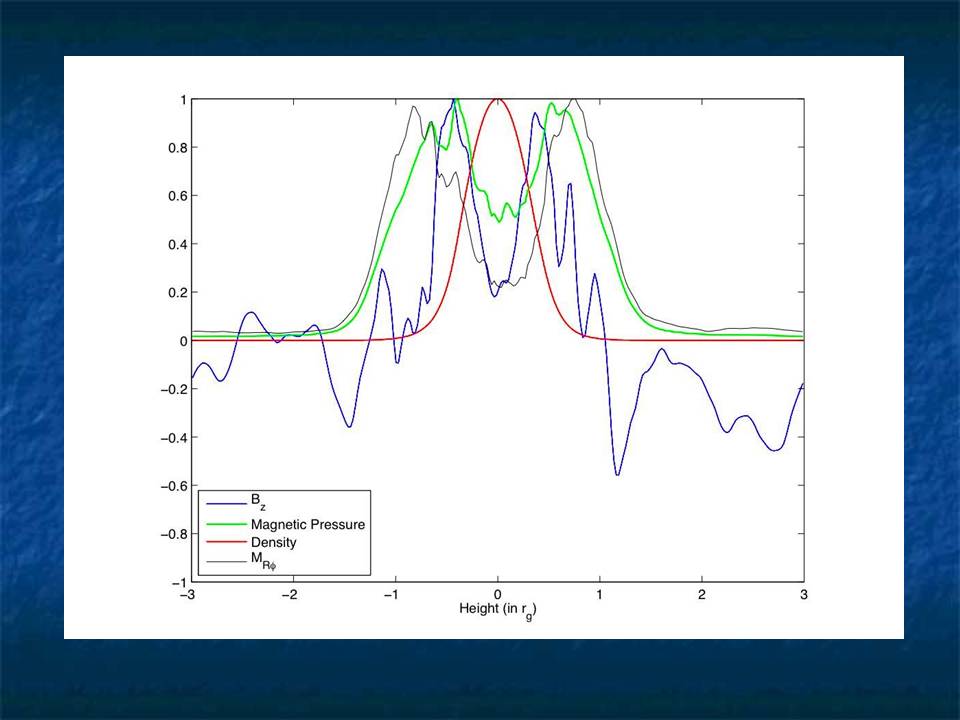Click the x-axis tick label -3

coord(187,594)
